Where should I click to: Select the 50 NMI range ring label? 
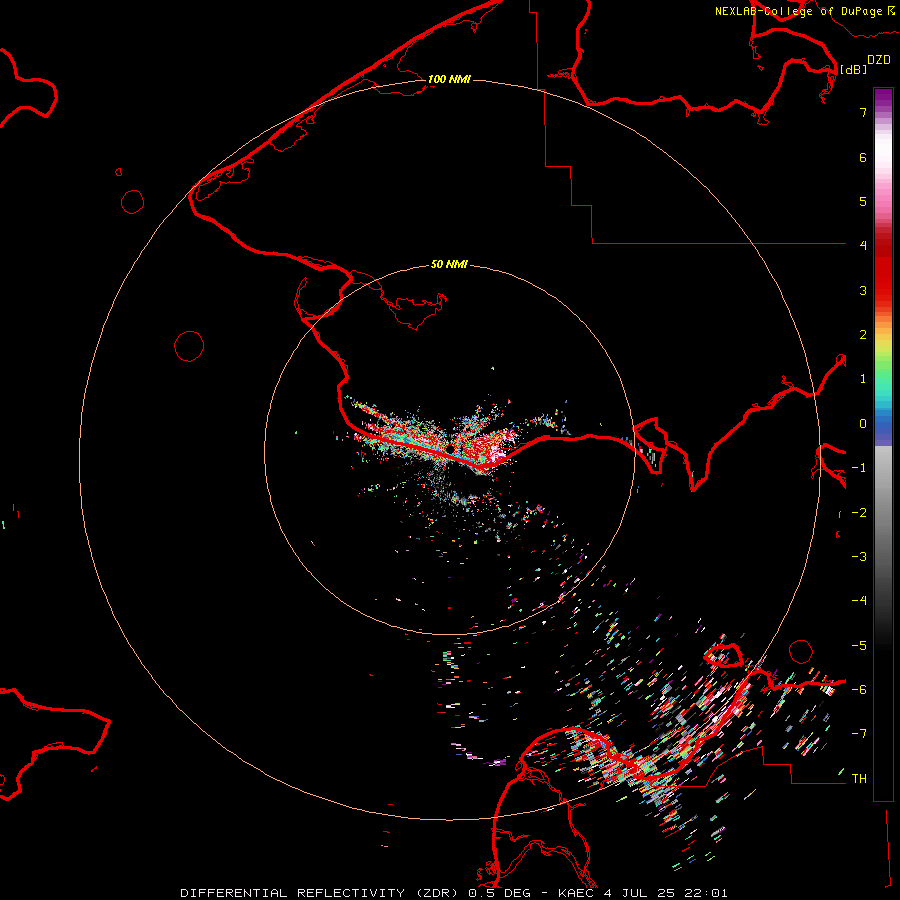coord(449,264)
